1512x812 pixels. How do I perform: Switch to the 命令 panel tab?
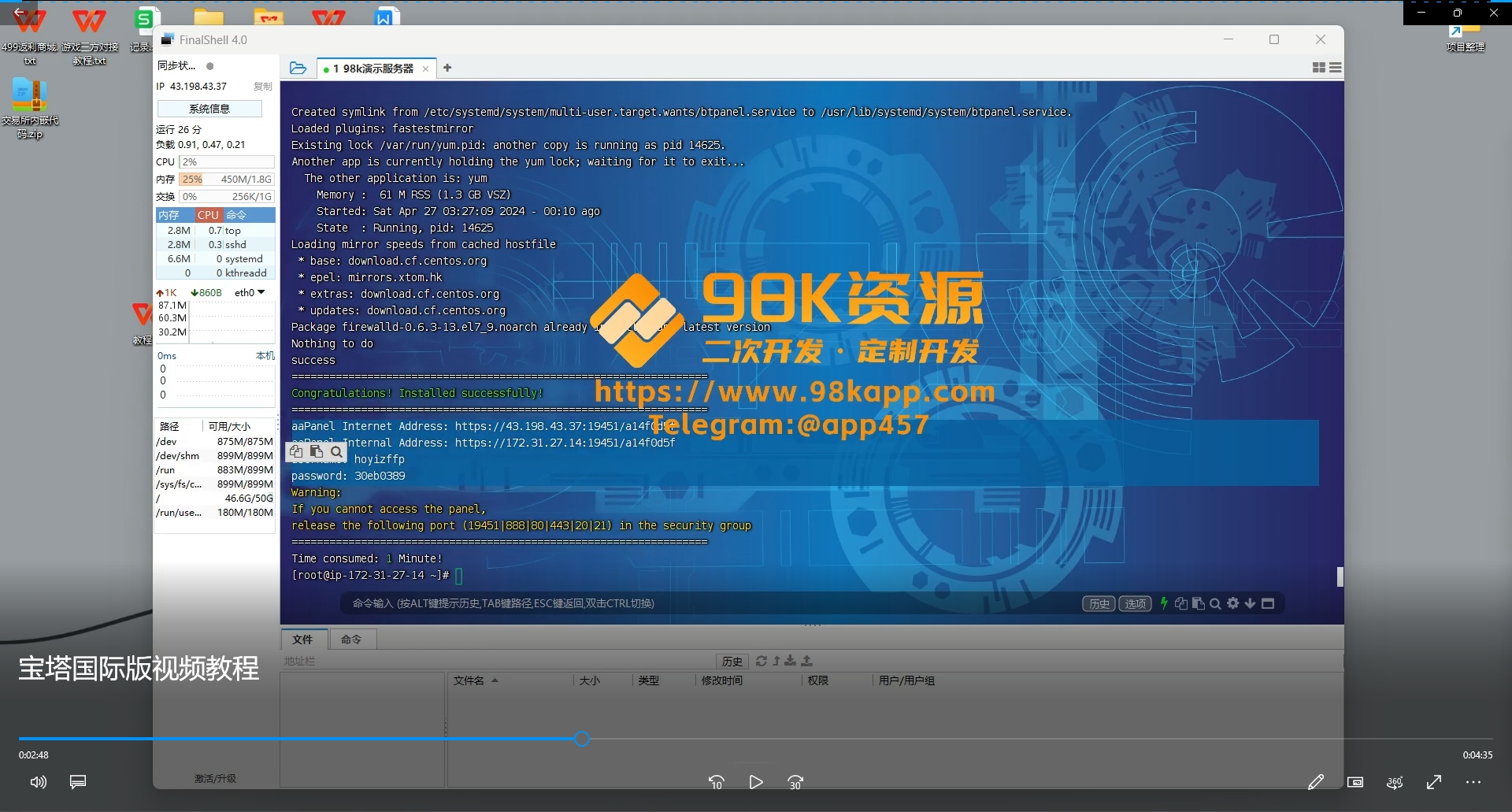click(x=351, y=640)
